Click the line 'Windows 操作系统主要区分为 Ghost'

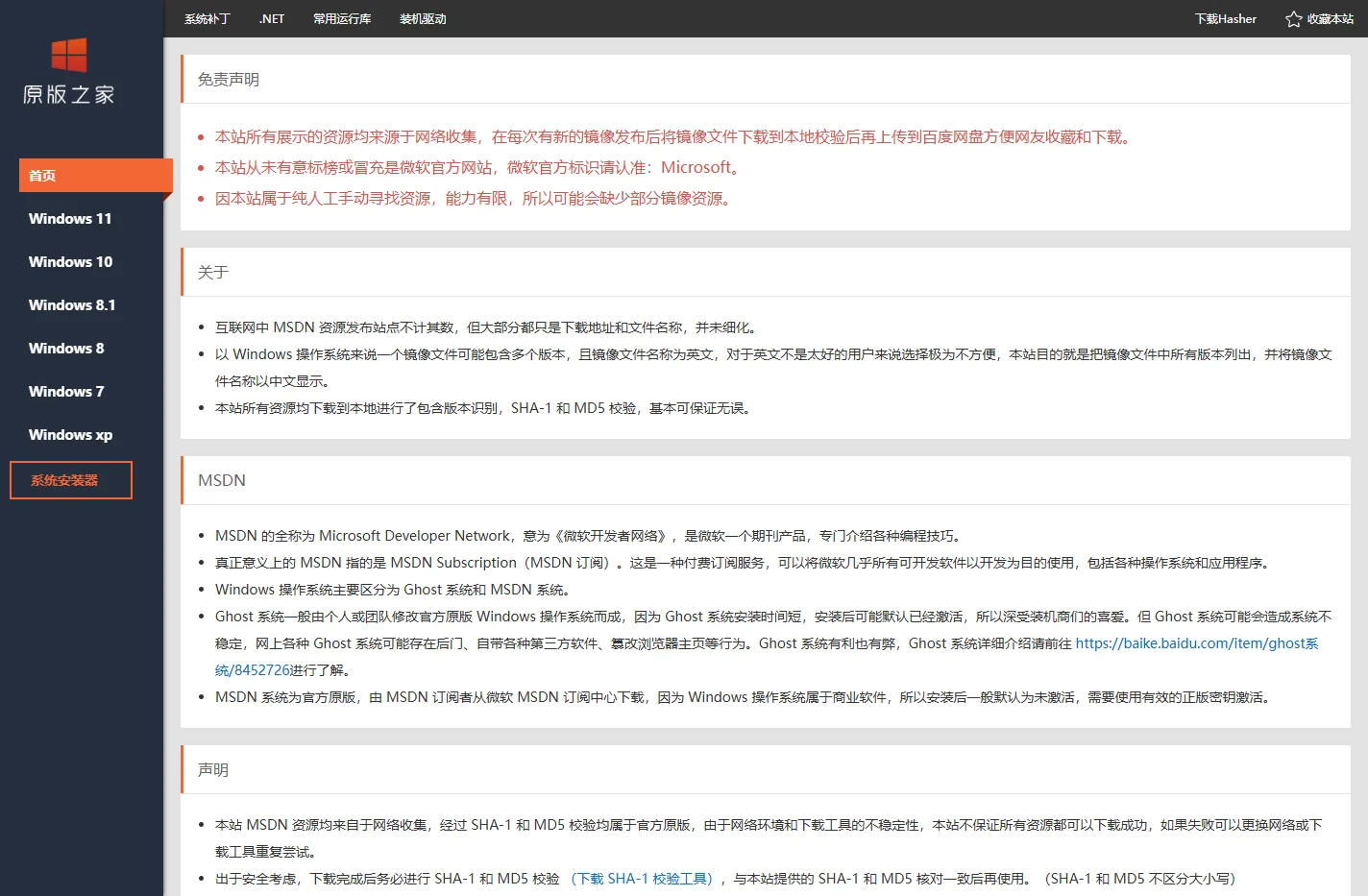[x=396, y=590]
